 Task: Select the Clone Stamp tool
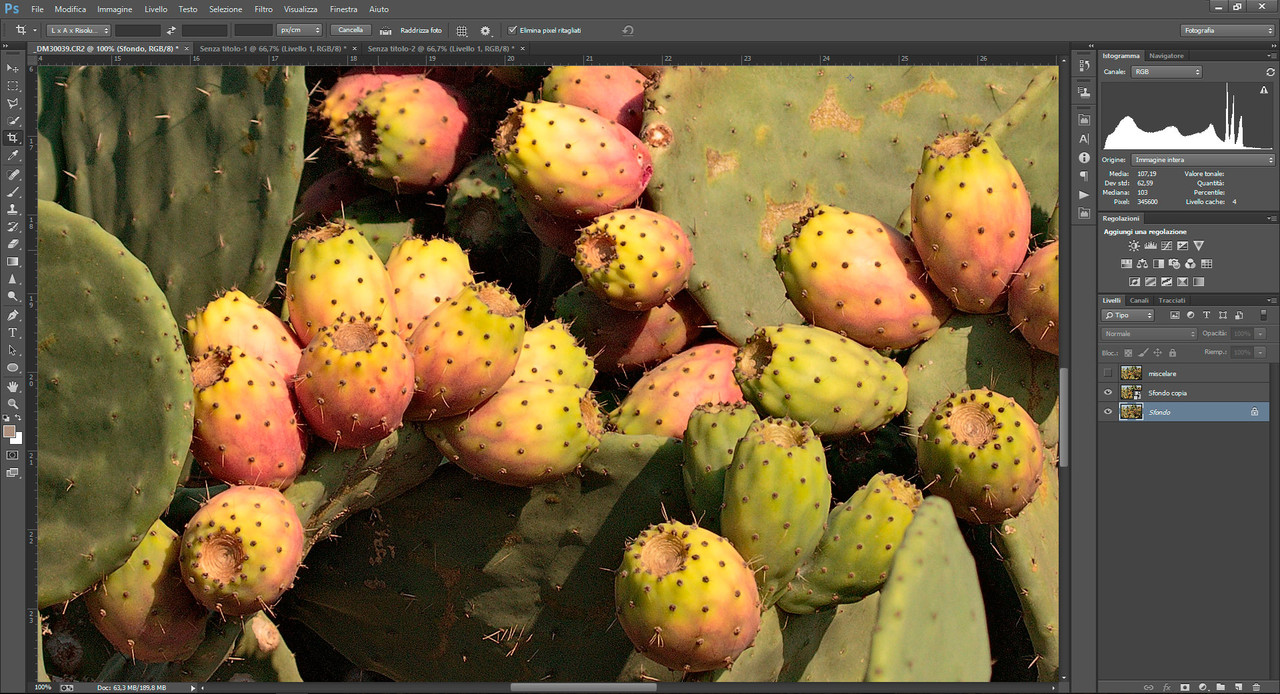(13, 209)
